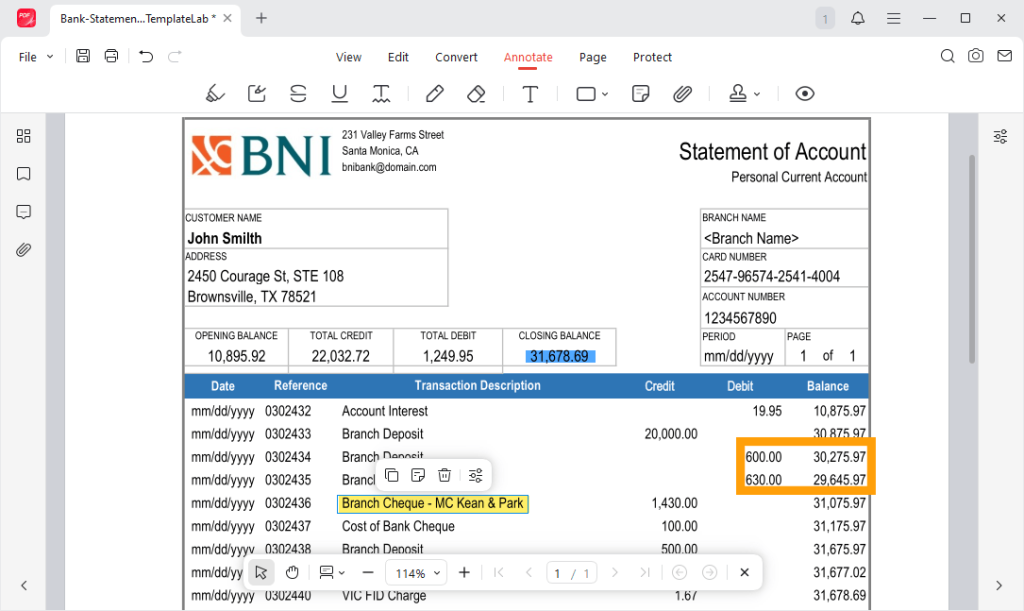Open the properties panel on right

(x=1000, y=136)
